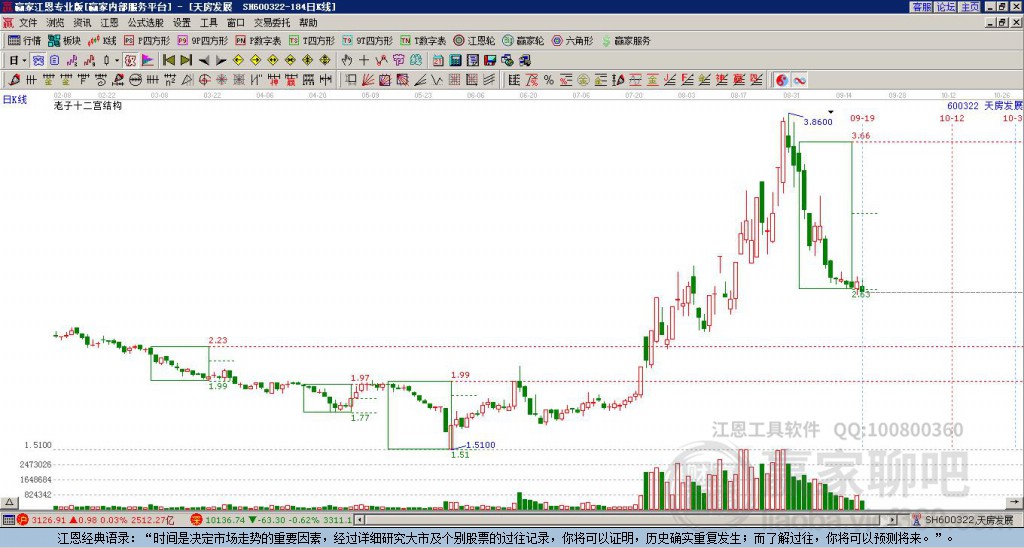Viewport: 1024px width, 548px height.
Task: Click the red pencil drawing tool
Action: 14,80
